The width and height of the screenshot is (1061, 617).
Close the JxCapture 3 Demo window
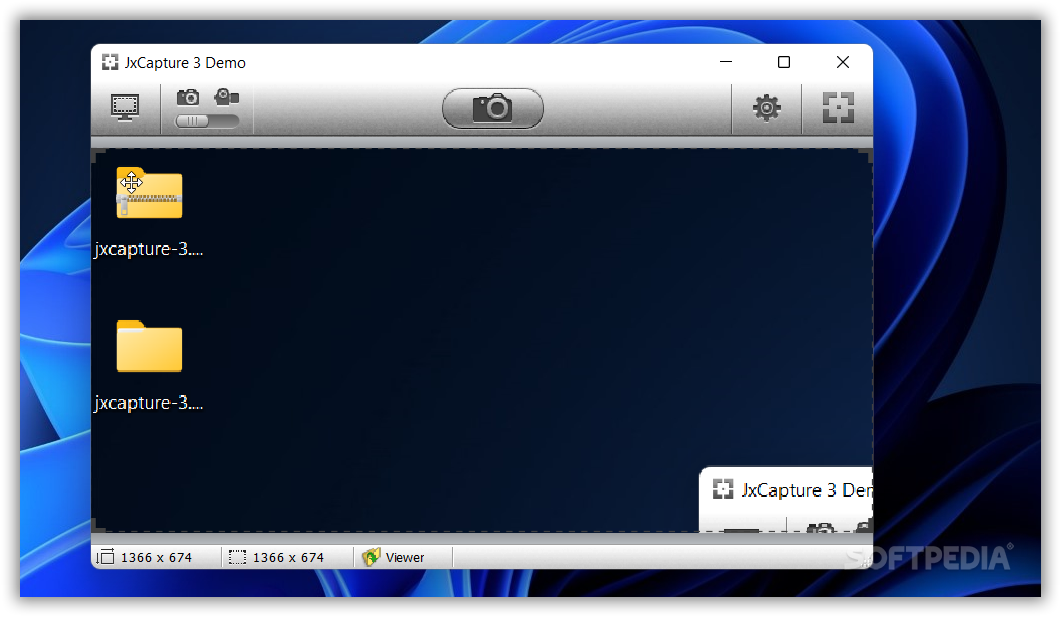pyautogui.click(x=843, y=62)
